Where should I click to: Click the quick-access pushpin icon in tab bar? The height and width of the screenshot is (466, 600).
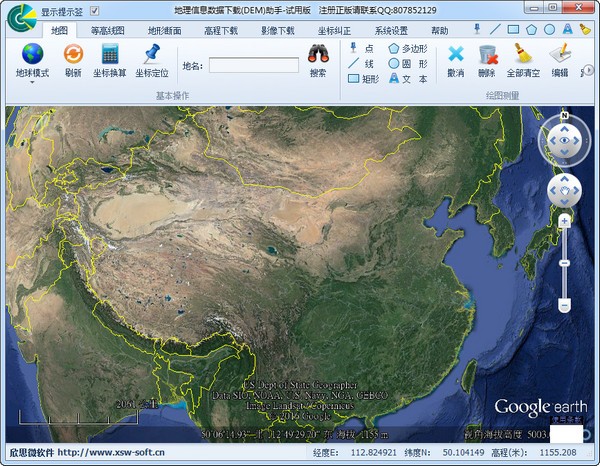tap(477, 29)
